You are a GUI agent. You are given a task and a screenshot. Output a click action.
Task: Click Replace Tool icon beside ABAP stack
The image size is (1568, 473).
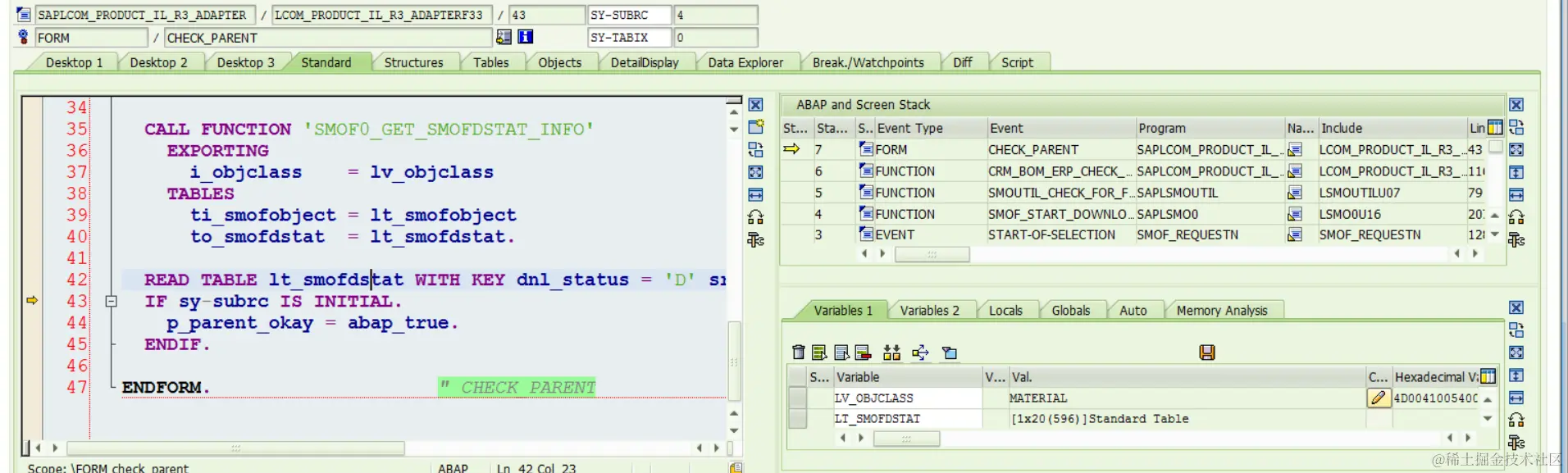click(1516, 127)
